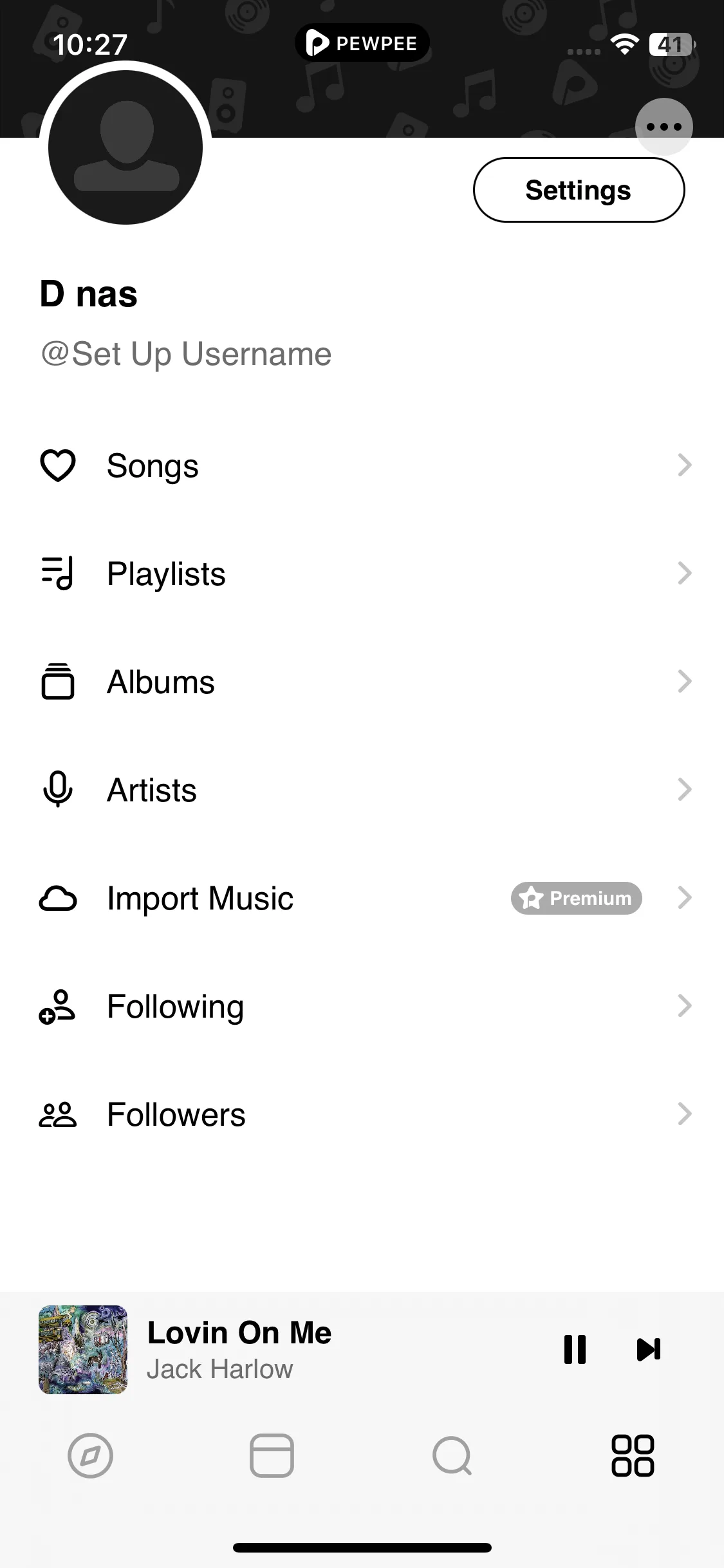Image resolution: width=724 pixels, height=1568 pixels.
Task: Tap the playlist note icon
Action: (x=58, y=573)
